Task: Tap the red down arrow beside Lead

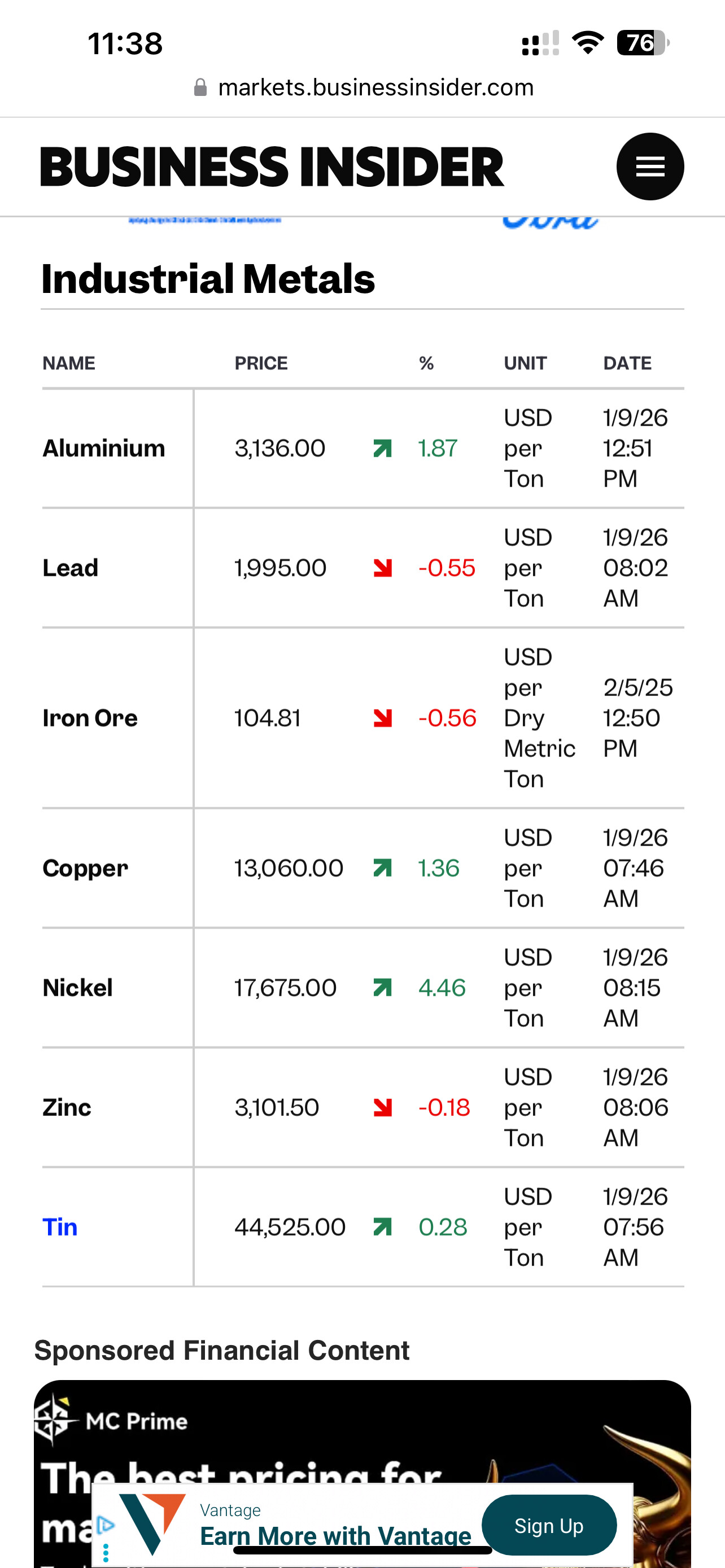Action: pos(382,568)
